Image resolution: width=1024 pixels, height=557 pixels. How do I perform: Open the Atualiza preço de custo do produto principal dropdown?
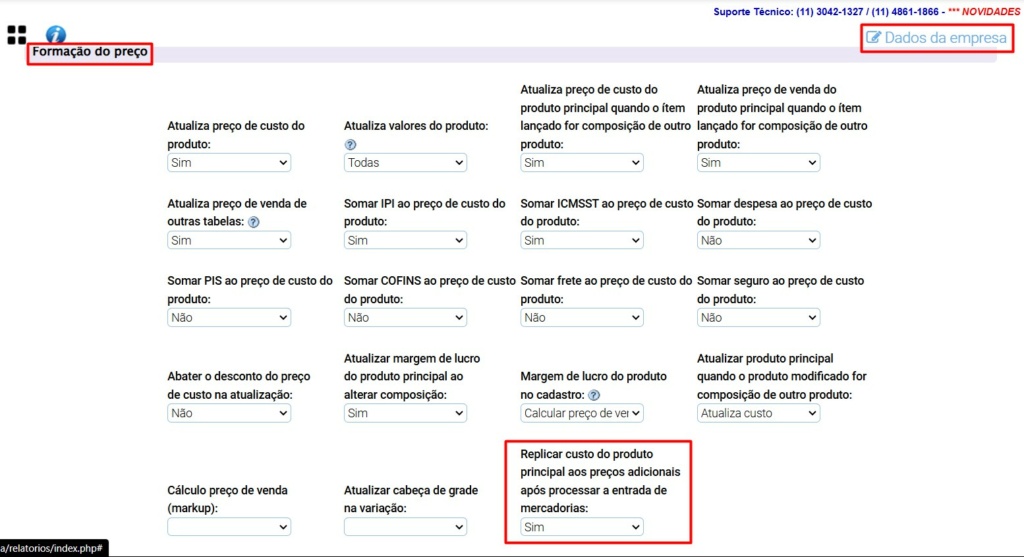pos(581,163)
